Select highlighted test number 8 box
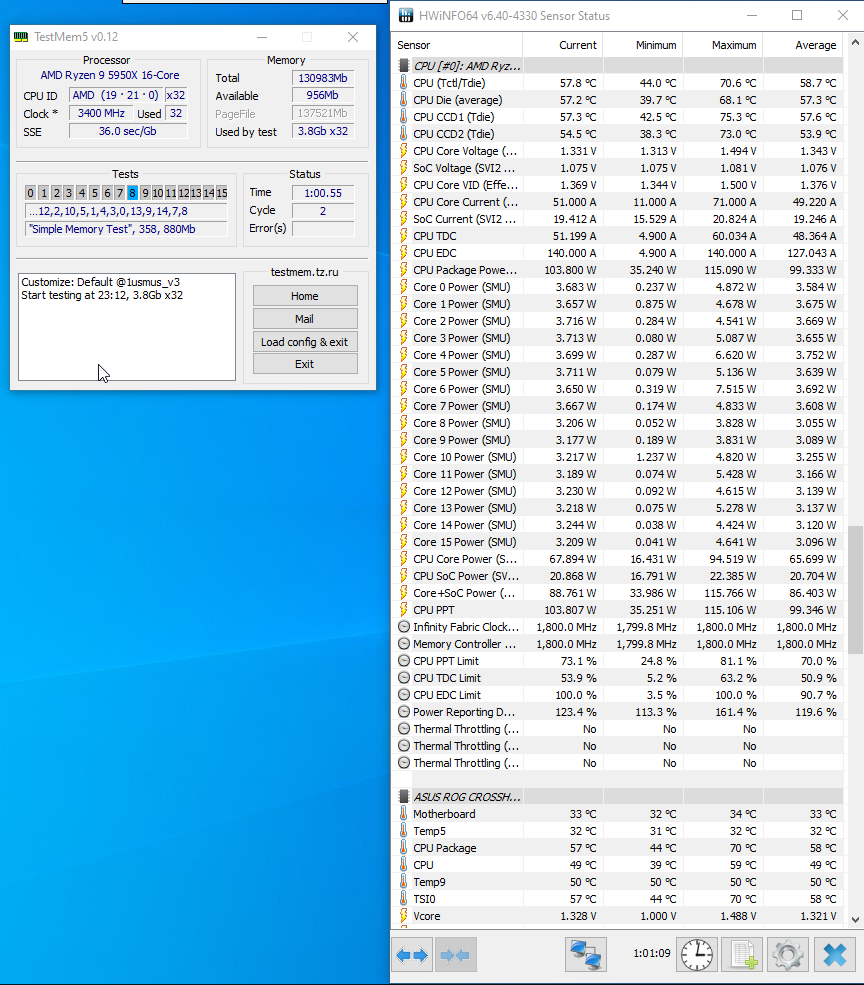The height and width of the screenshot is (985, 864). [x=132, y=193]
